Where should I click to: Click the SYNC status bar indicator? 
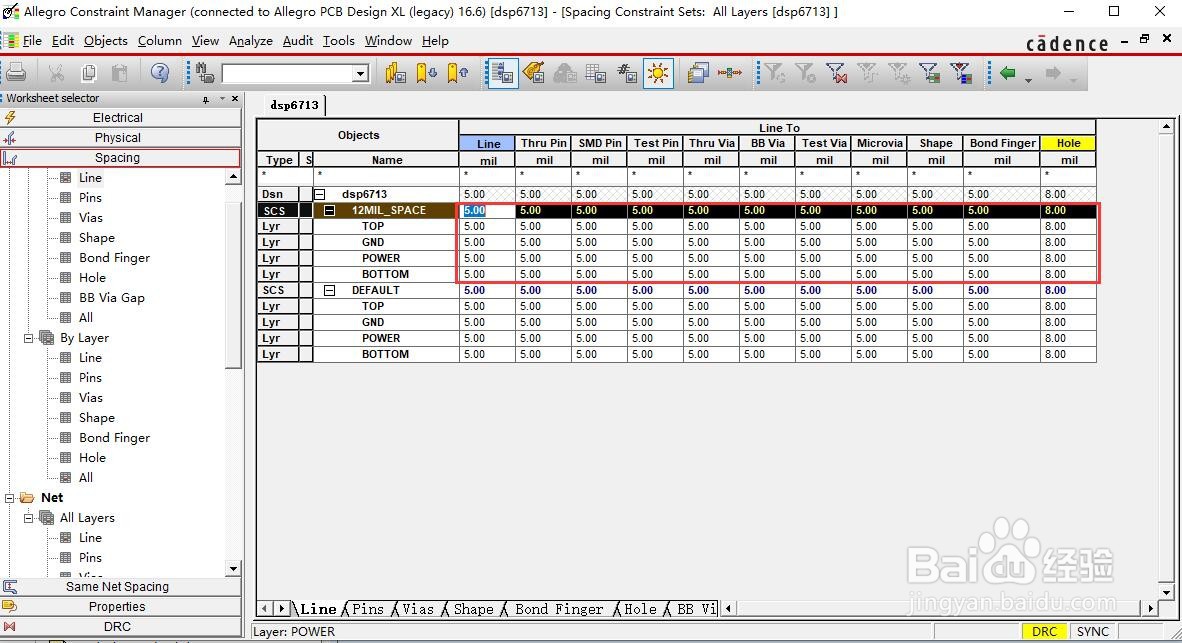(1092, 632)
